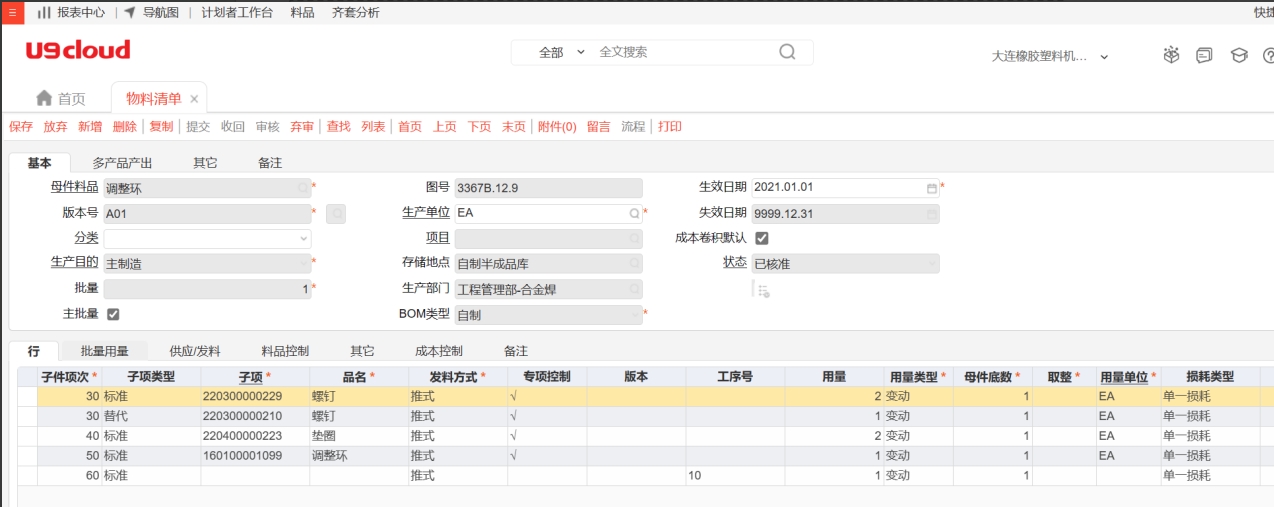Click the 全文搜索 search input

tap(685, 52)
